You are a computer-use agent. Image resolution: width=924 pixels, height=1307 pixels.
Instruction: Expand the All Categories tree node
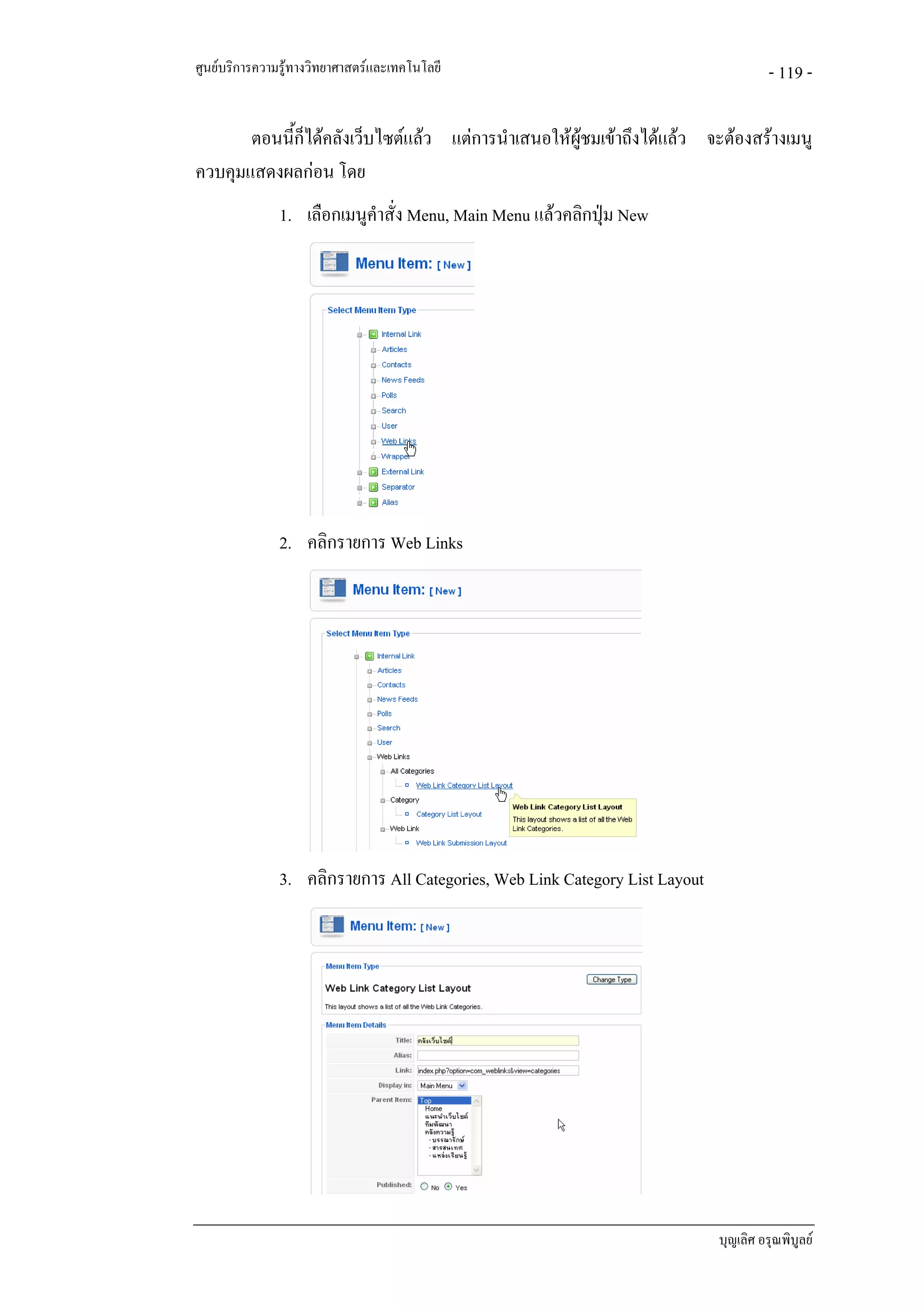(x=383, y=772)
